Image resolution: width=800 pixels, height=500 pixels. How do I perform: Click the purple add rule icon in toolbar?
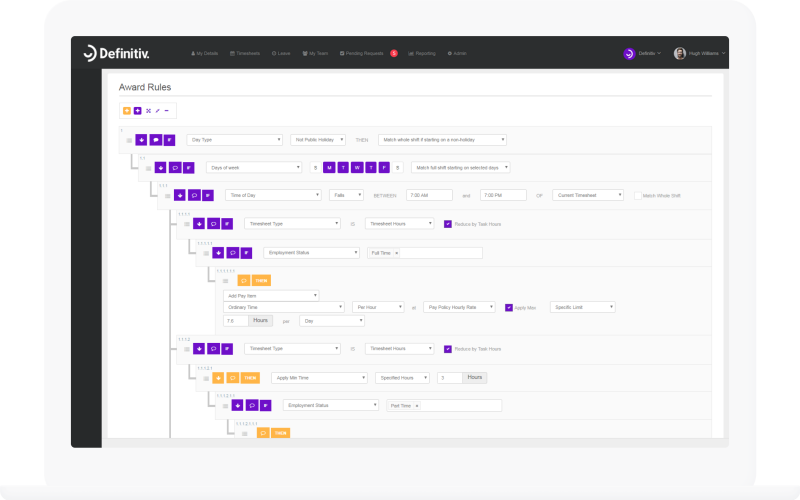point(138,111)
